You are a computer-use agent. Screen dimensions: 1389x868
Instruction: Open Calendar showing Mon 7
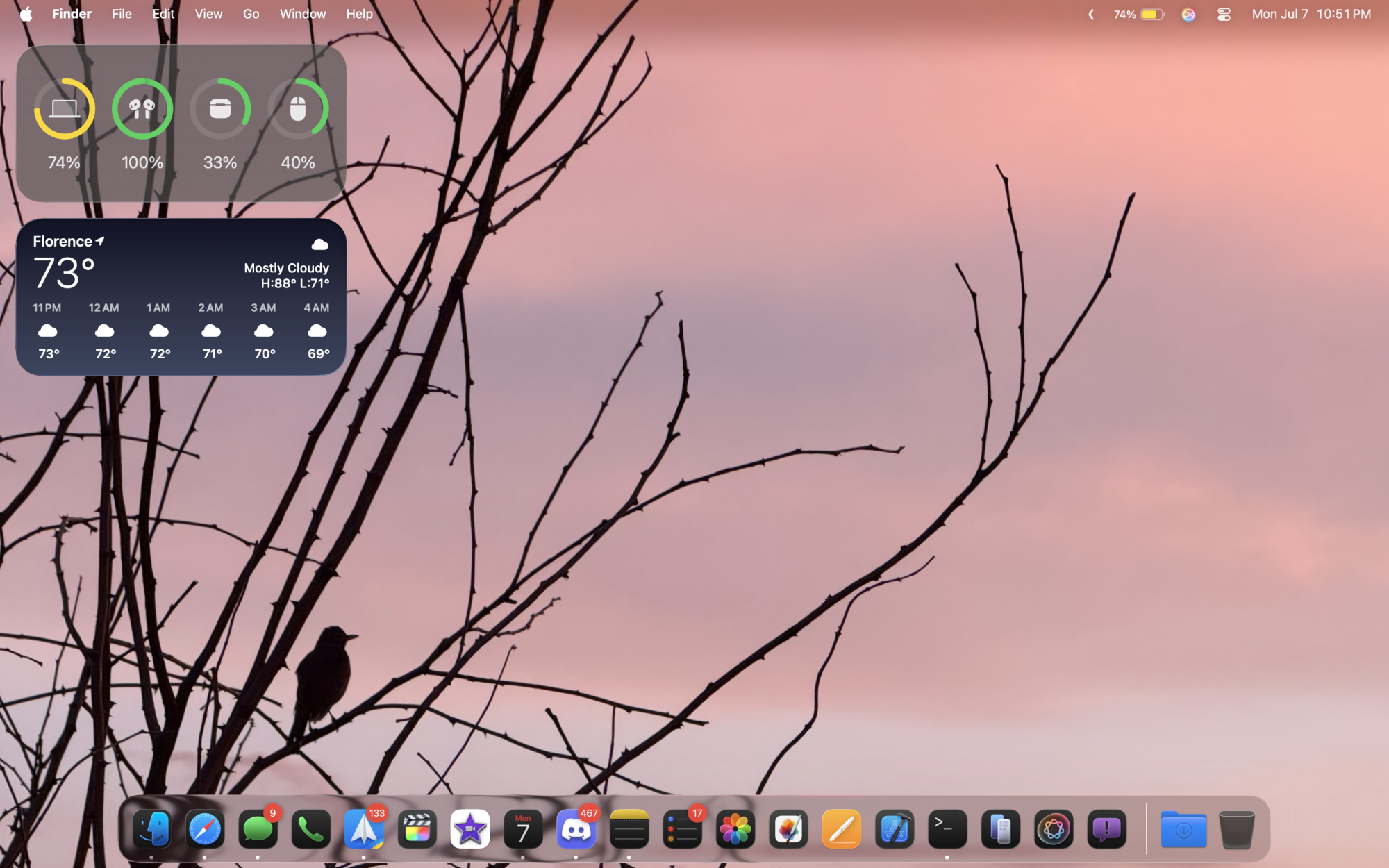click(523, 829)
